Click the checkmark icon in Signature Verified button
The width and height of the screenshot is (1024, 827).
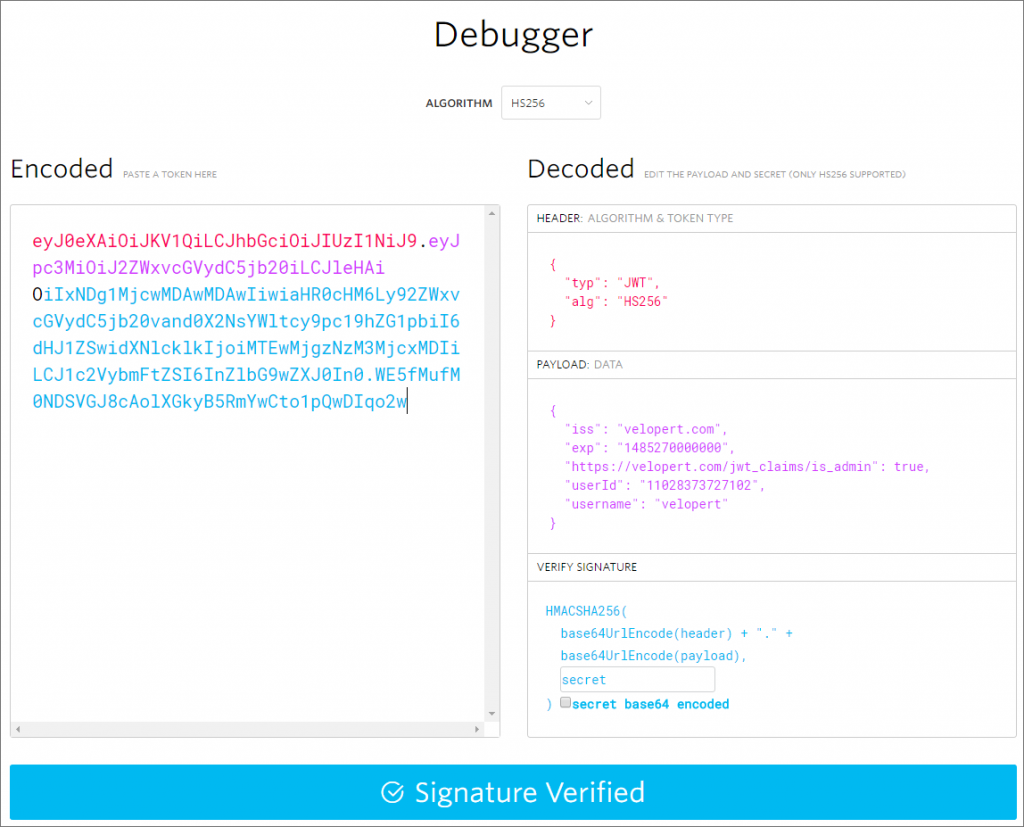point(390,792)
